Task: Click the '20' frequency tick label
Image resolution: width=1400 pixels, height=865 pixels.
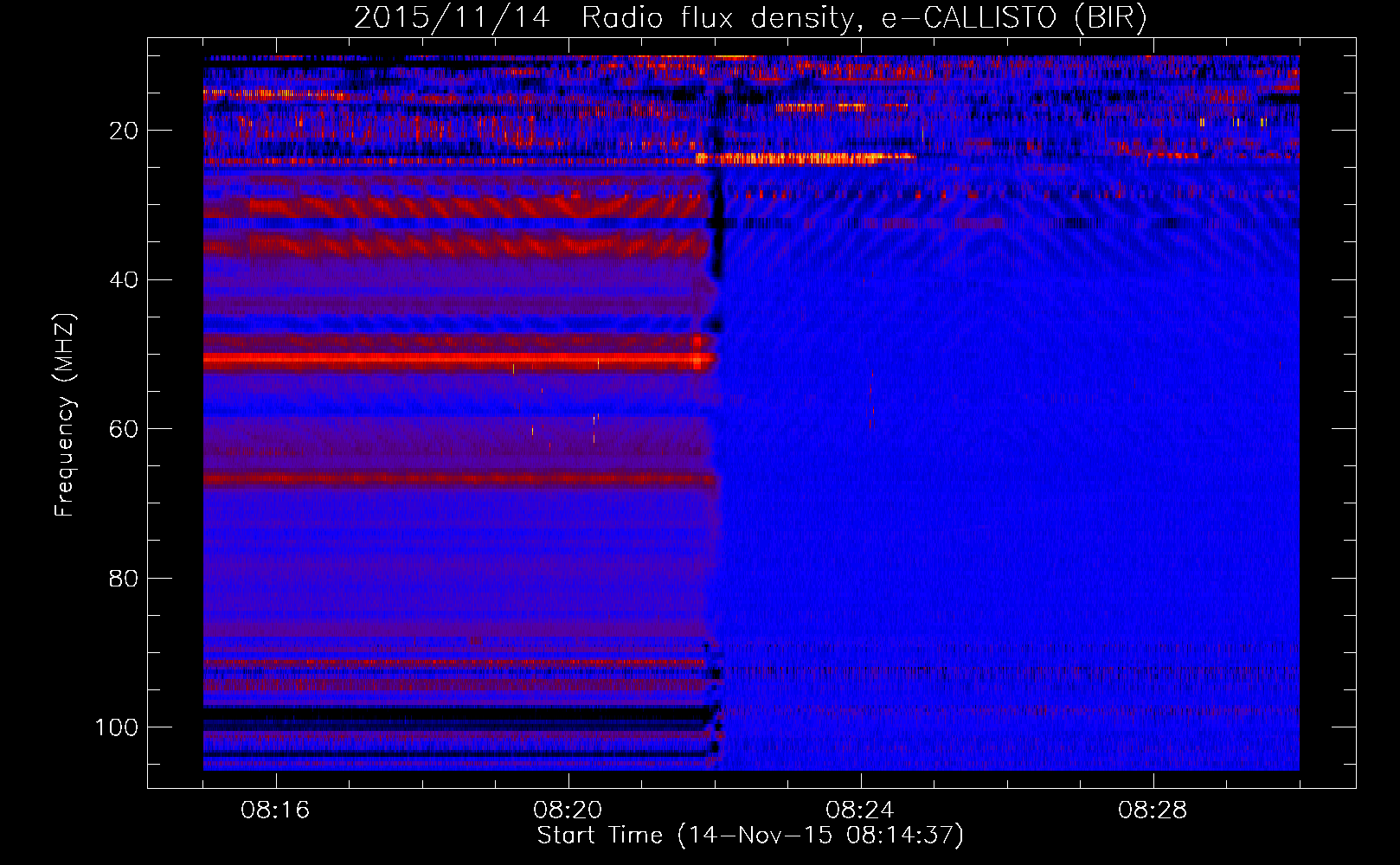Action: coord(124,131)
